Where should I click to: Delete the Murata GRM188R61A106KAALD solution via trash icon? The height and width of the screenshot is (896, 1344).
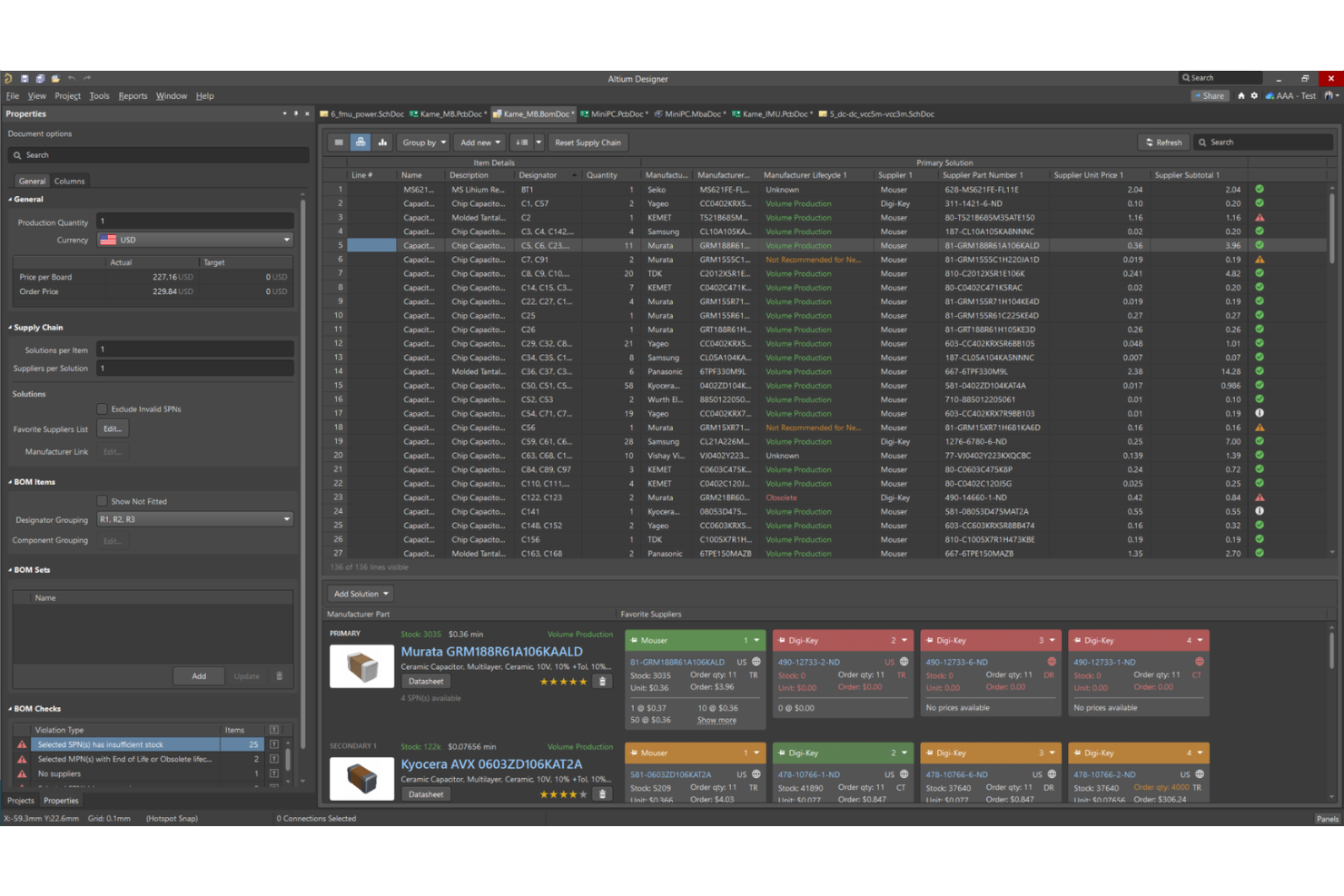602,681
